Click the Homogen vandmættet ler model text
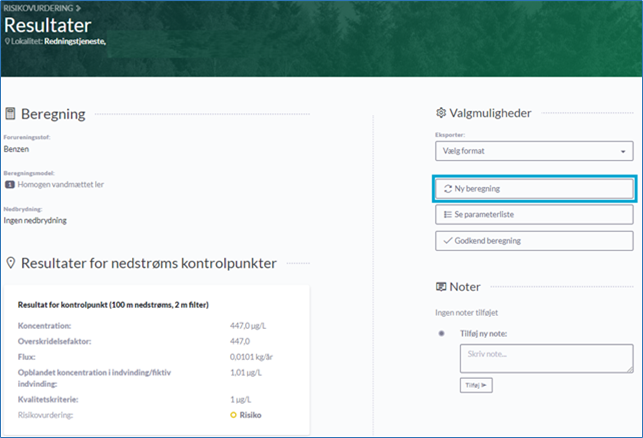This screenshot has width=643, height=438. coord(60,185)
